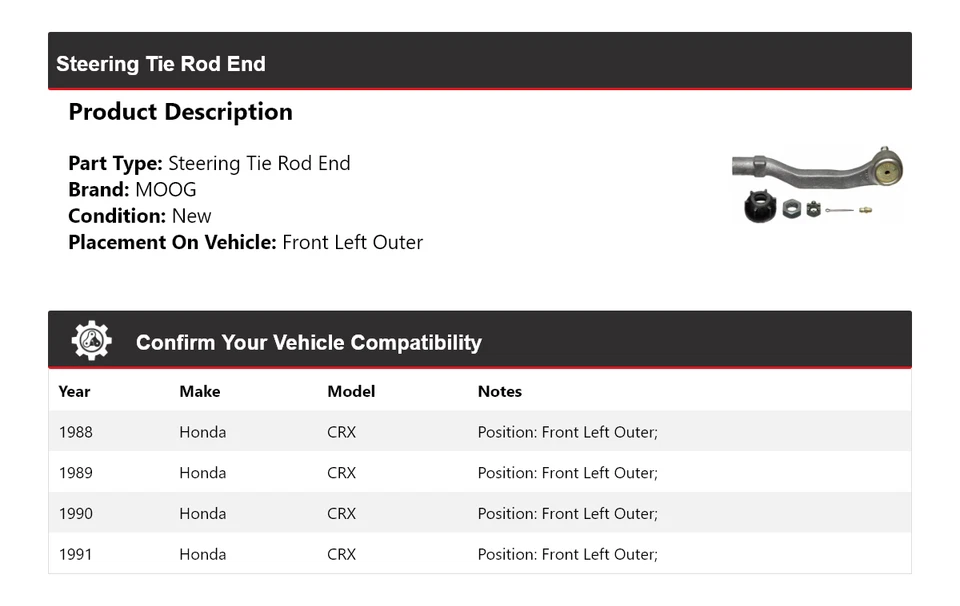Click the 1991 year cell
The width and height of the screenshot is (960, 606).
75,554
